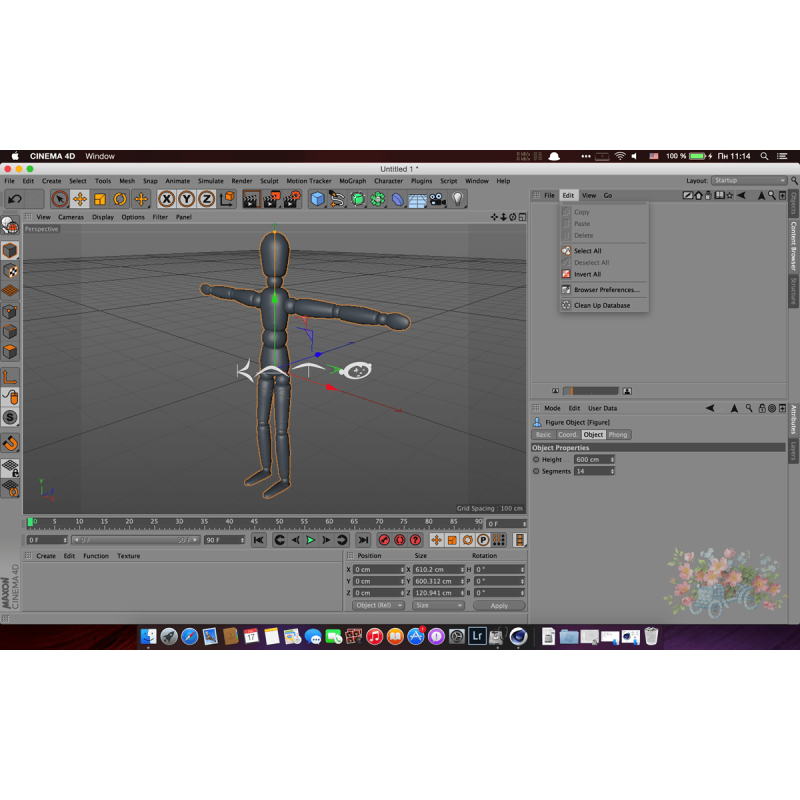Open the Object (Rel) coordinate dropdown
This screenshot has height=800, width=800.
tap(379, 605)
